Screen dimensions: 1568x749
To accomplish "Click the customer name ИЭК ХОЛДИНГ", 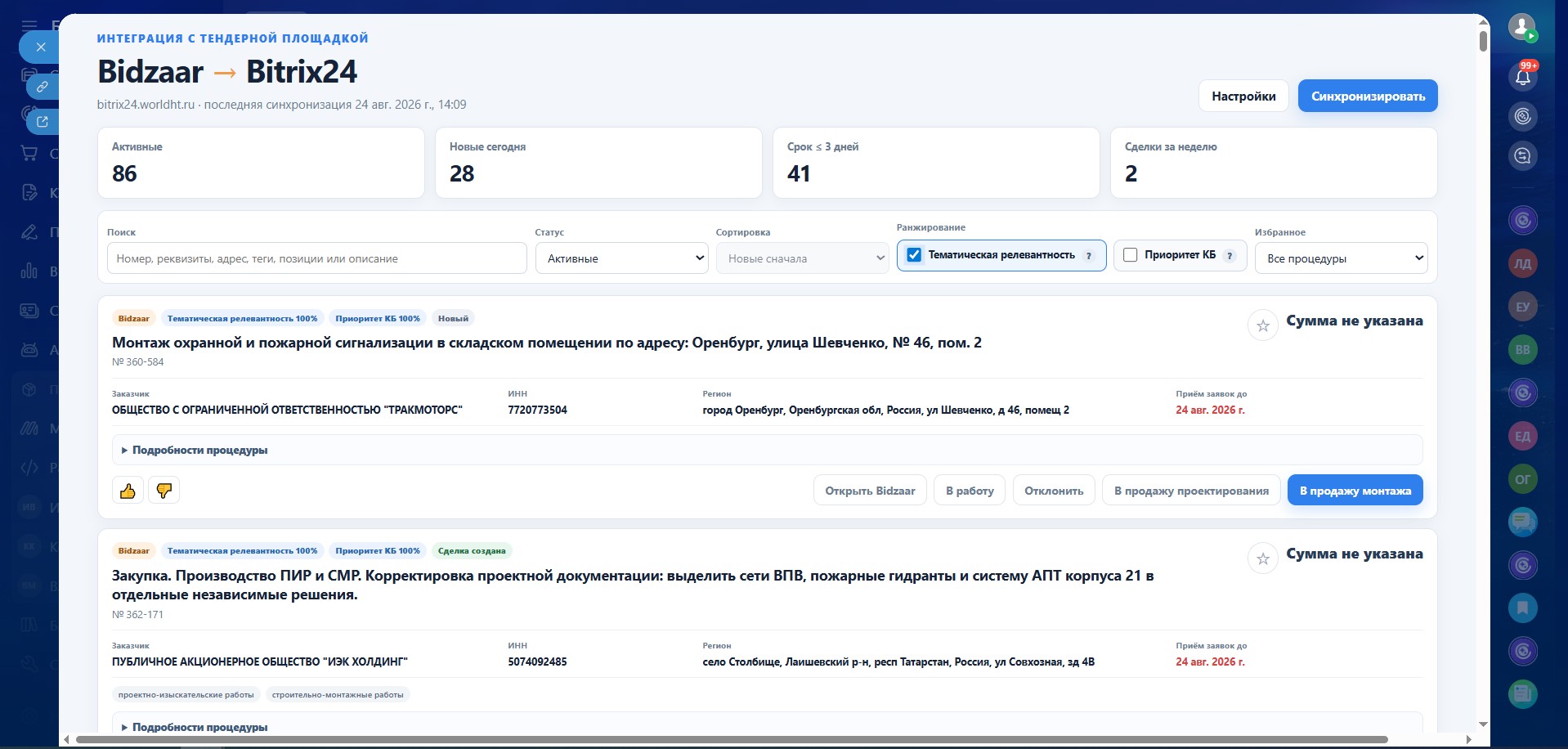I will (x=260, y=662).
